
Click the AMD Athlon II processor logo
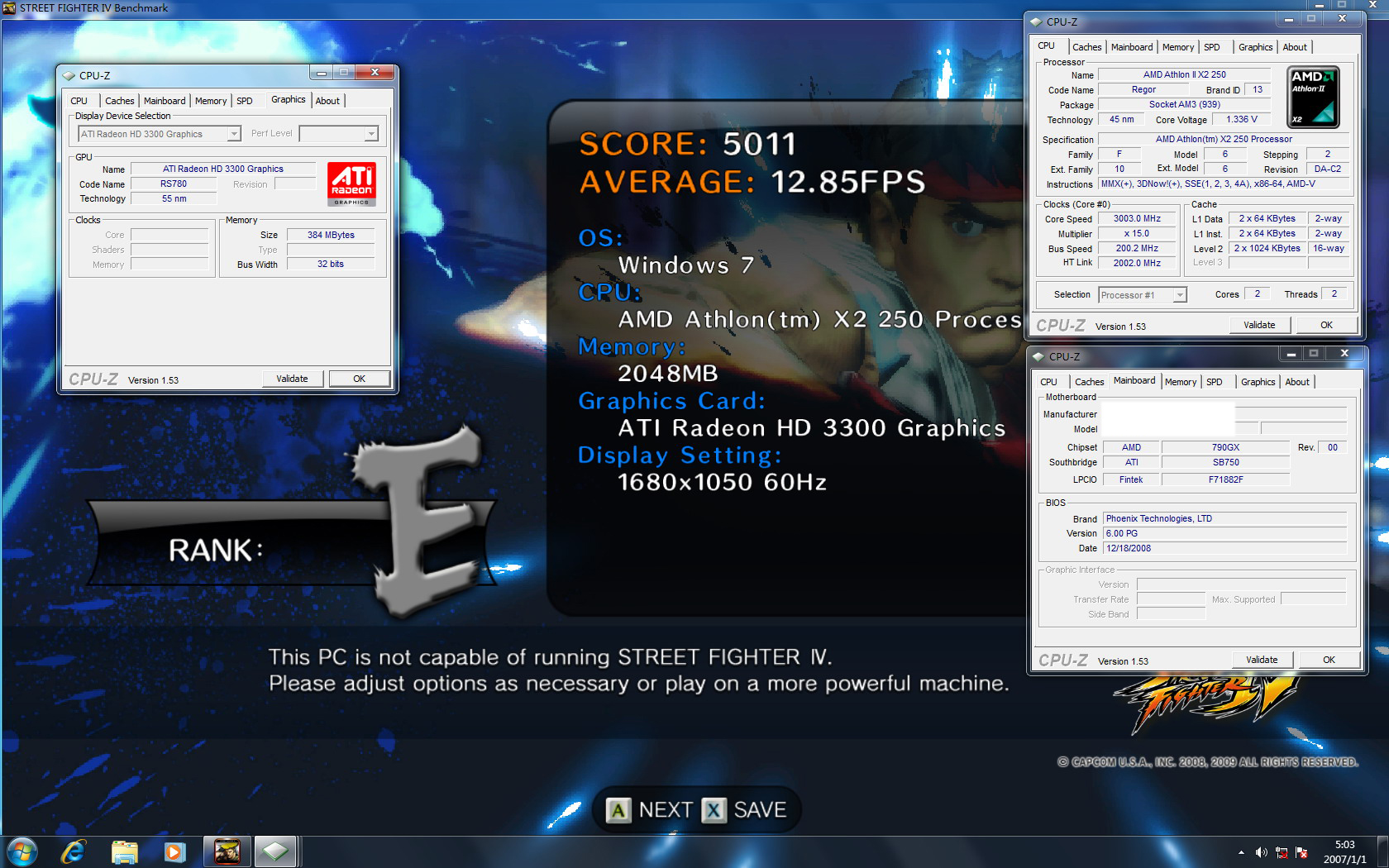pos(1313,98)
